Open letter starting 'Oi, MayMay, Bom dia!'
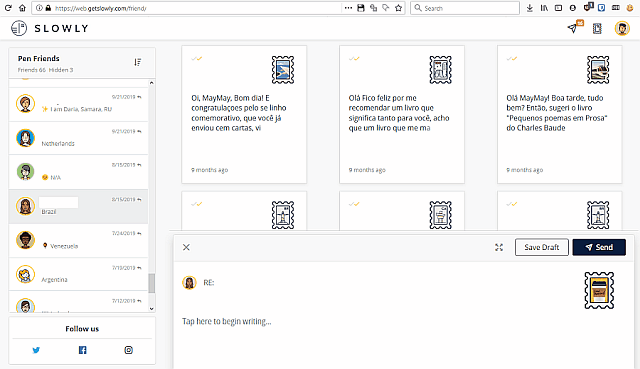Viewport: 640px width, 369px height. [x=244, y=114]
